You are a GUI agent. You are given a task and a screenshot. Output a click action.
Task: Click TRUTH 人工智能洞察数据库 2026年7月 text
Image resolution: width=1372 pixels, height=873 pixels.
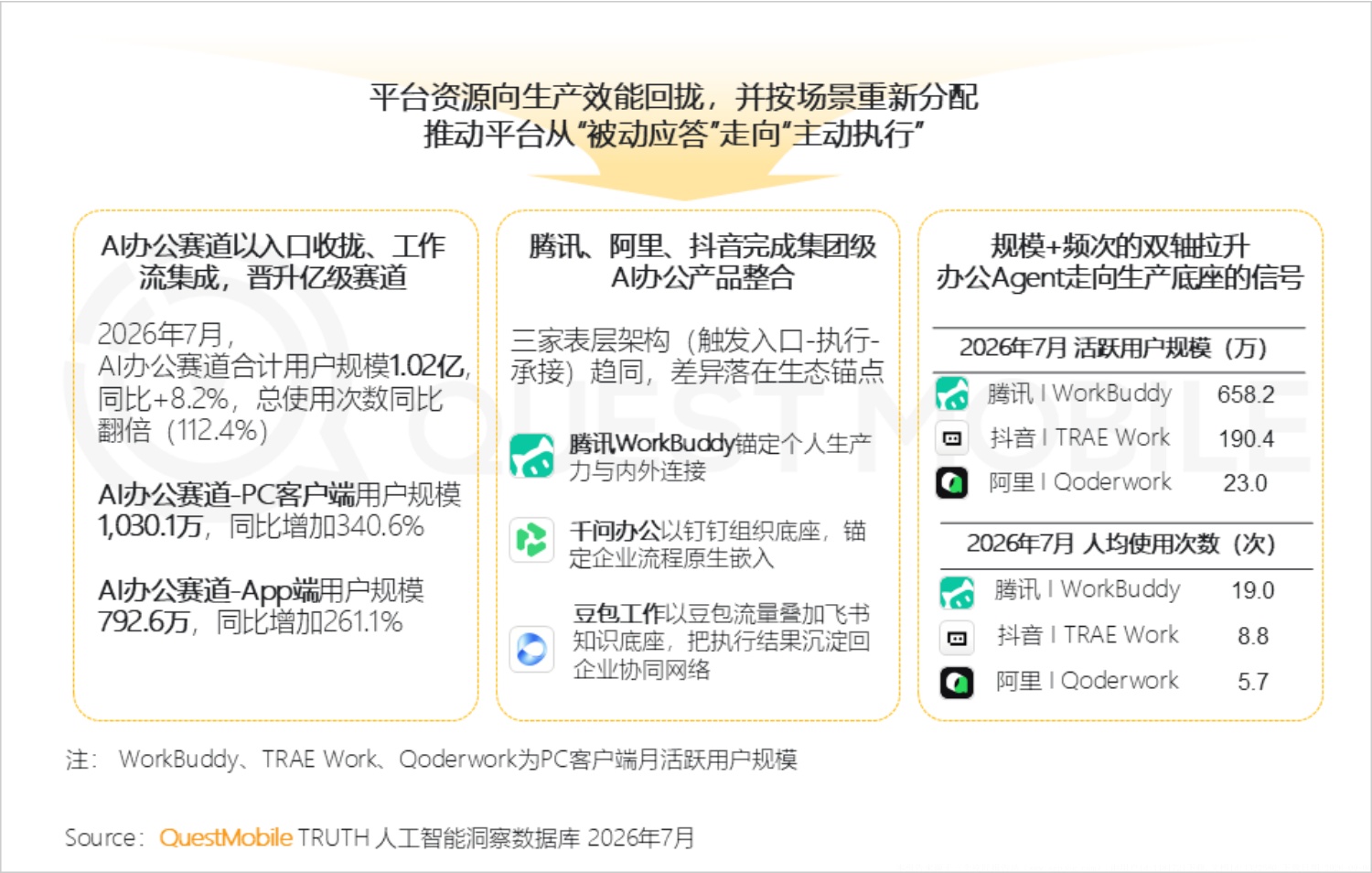pyautogui.click(x=496, y=837)
